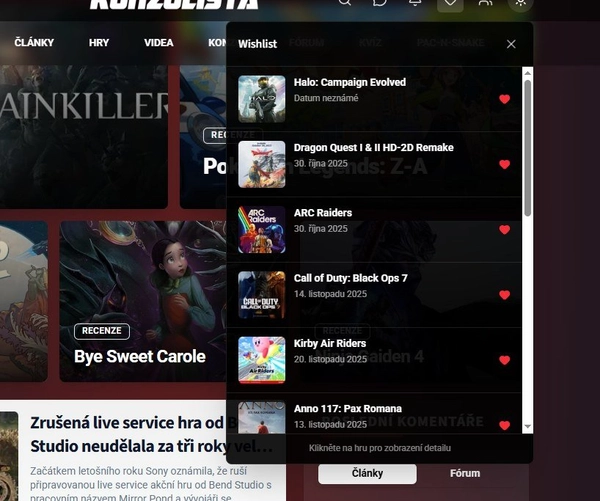
Task: Click heart next to Call of Duty: Black Ops 7
Action: coord(504,295)
